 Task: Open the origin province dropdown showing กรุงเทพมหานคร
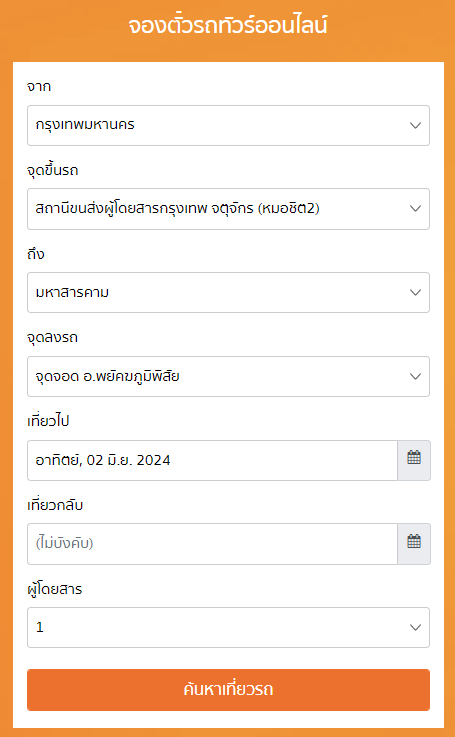pyautogui.click(x=228, y=125)
